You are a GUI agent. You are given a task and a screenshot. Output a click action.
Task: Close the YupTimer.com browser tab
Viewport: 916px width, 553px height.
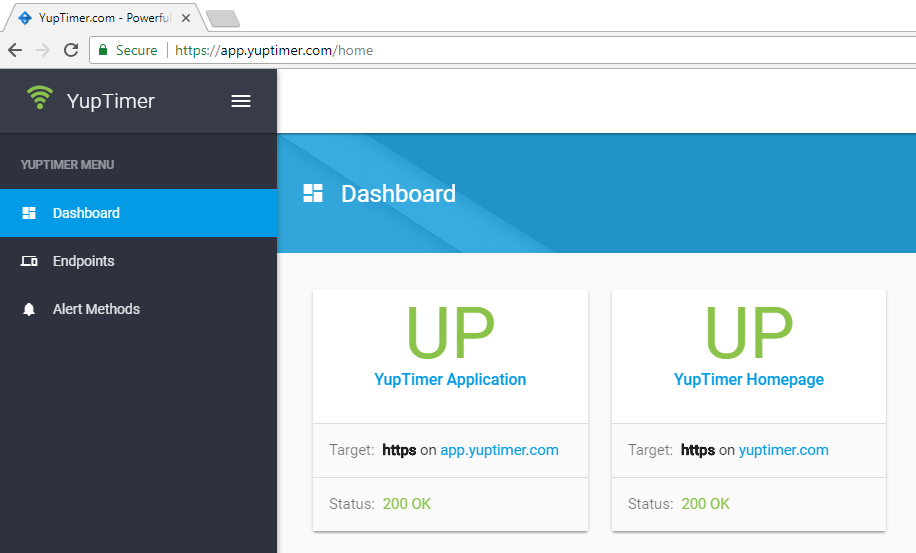(x=186, y=18)
